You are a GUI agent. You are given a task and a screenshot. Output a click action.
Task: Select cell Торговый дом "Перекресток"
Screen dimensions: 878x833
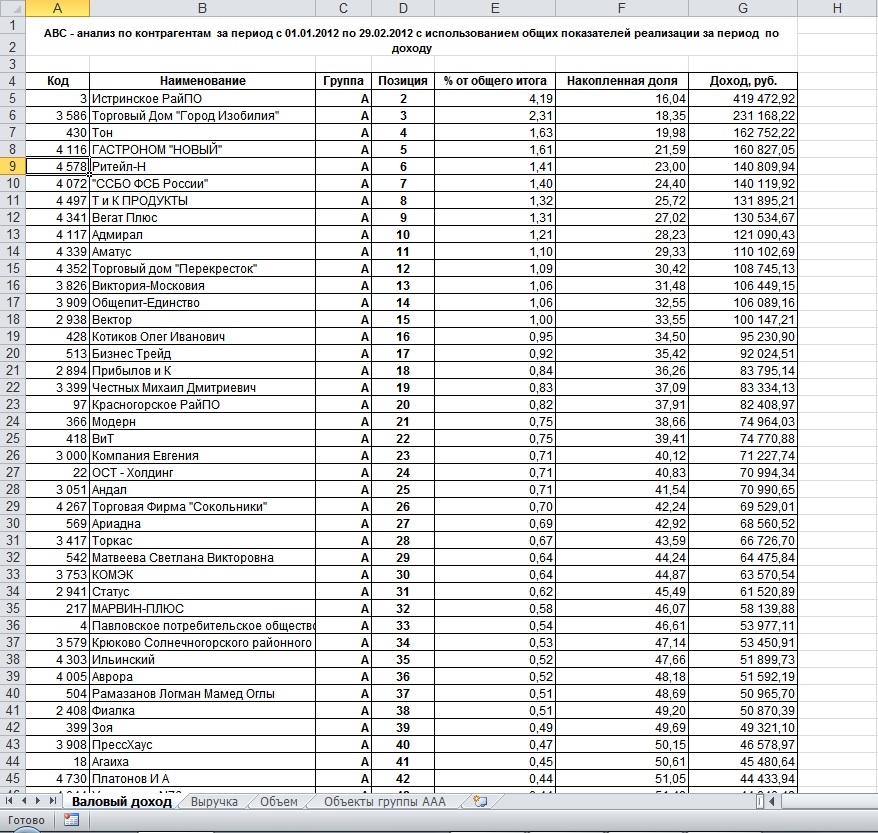click(202, 268)
